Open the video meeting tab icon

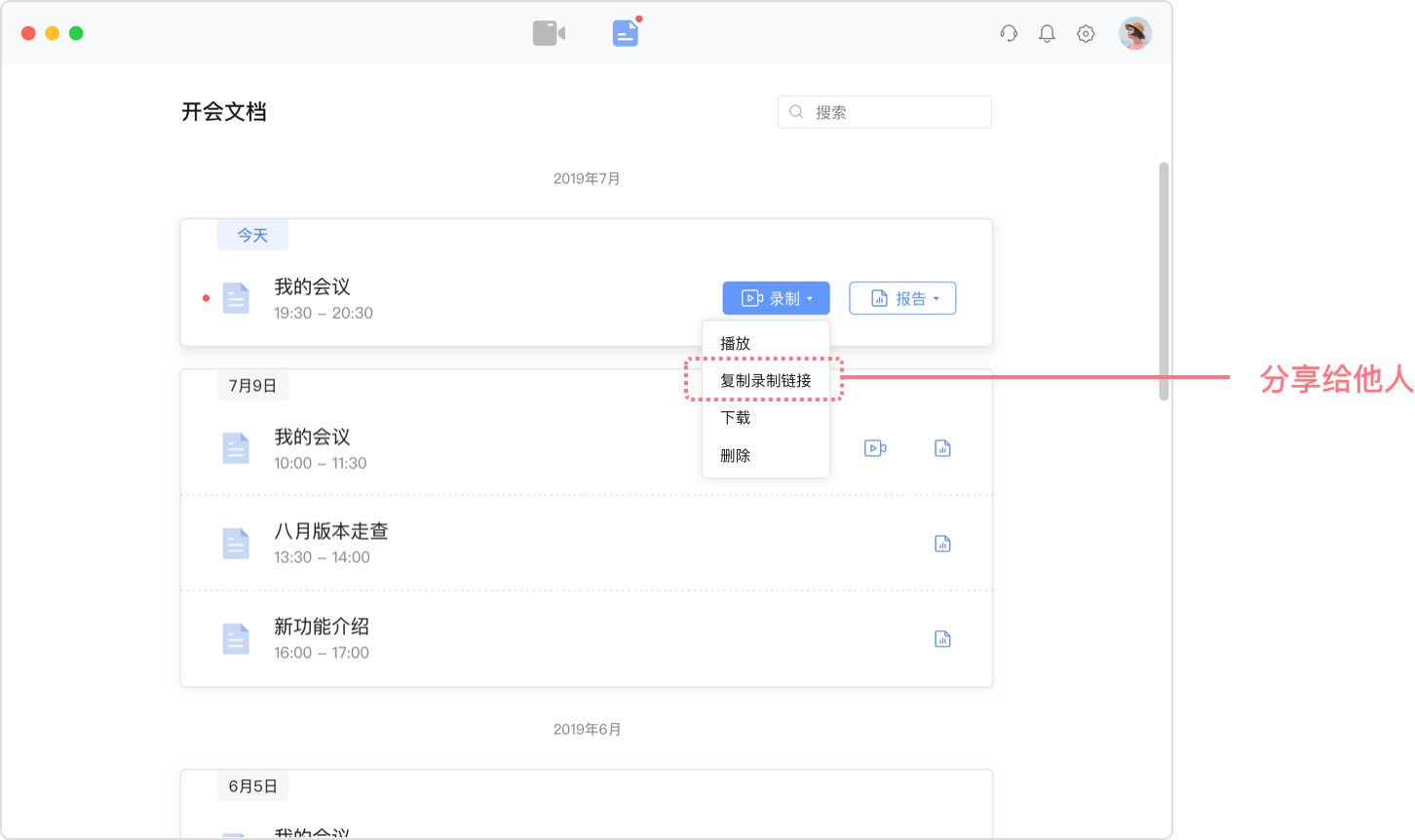tap(549, 33)
